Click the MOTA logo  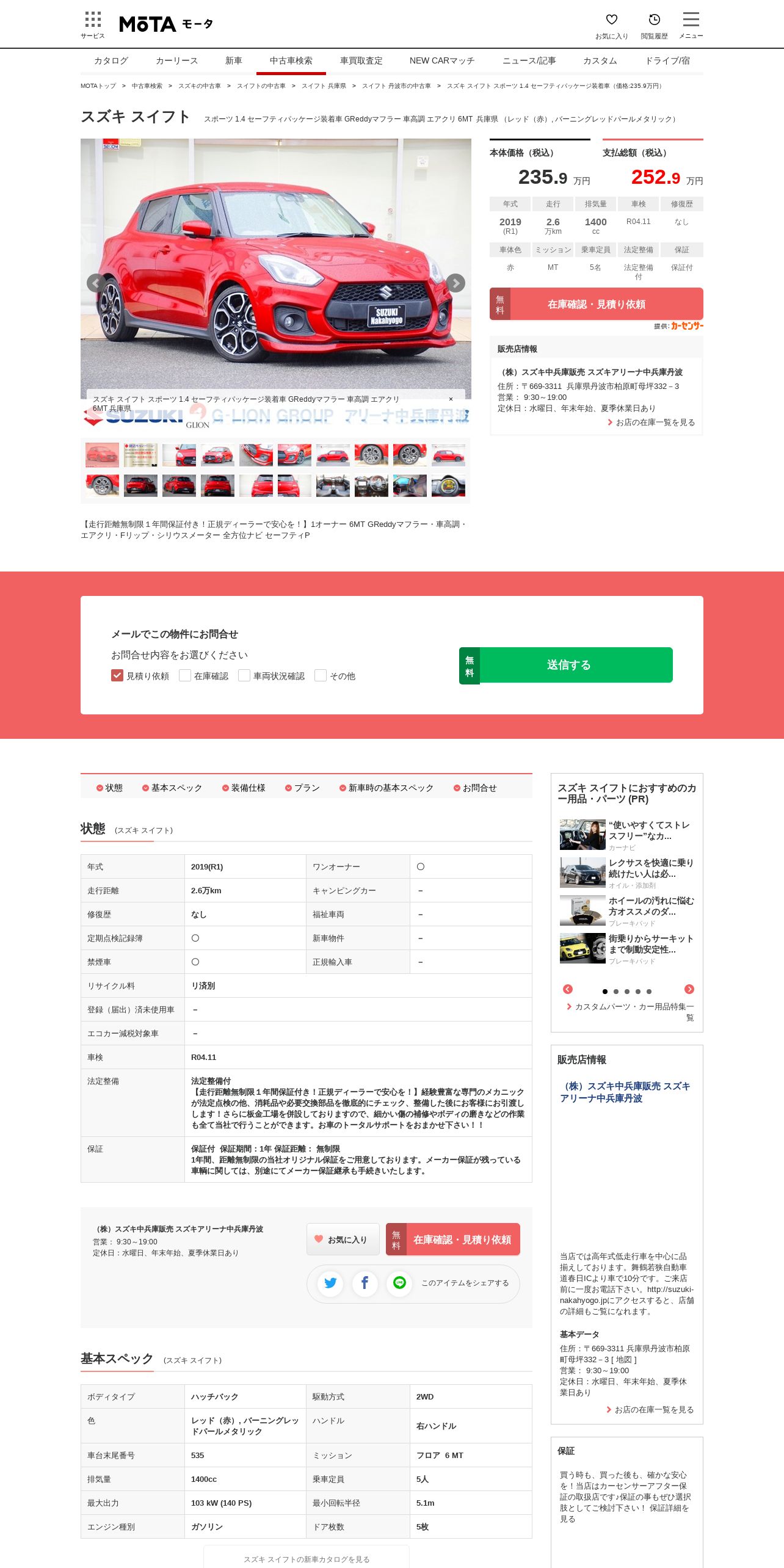pos(166,24)
